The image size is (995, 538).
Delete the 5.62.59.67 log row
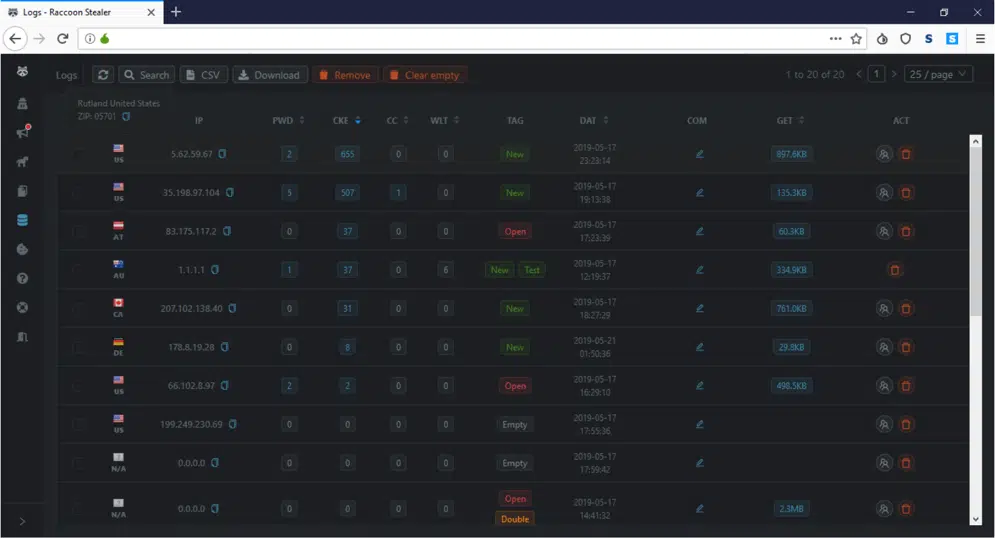pyautogui.click(x=906, y=154)
